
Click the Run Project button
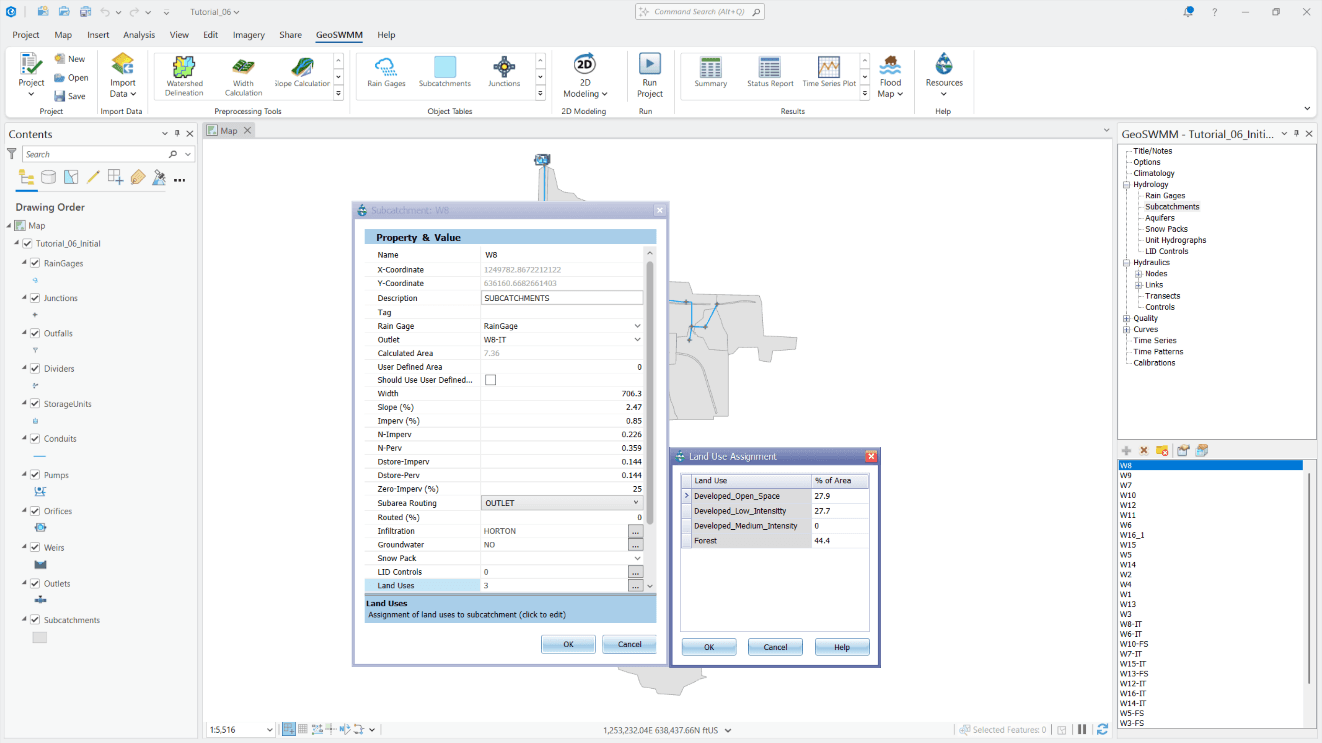click(x=649, y=73)
